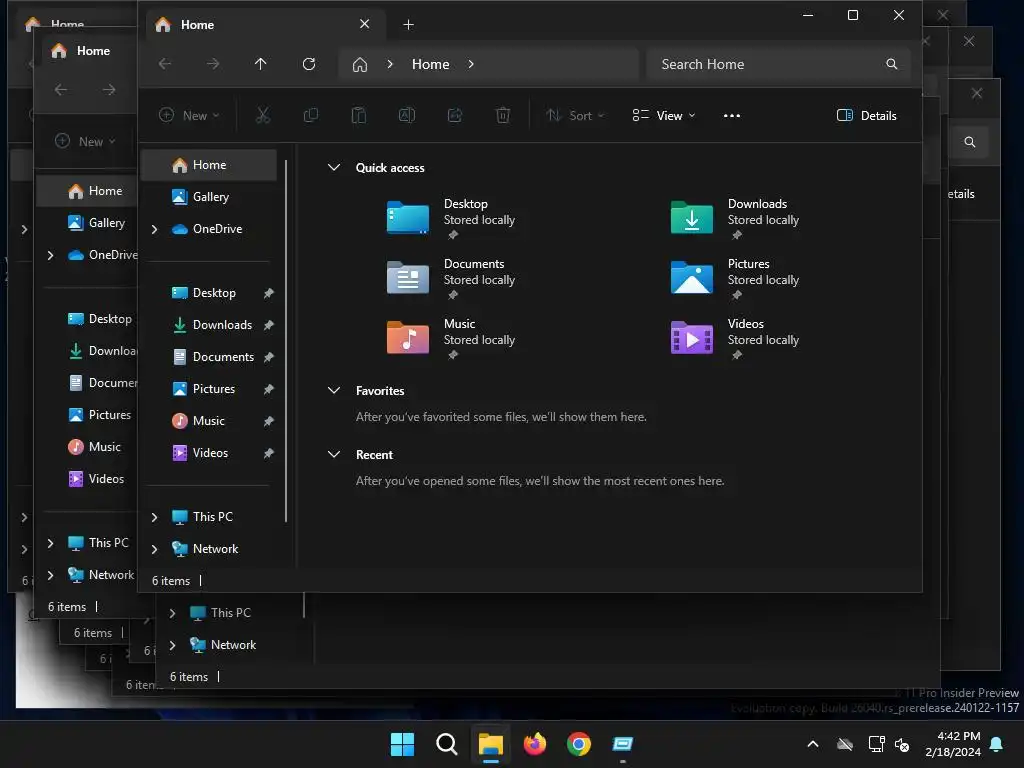Click the Rename icon in toolbar

(x=407, y=116)
